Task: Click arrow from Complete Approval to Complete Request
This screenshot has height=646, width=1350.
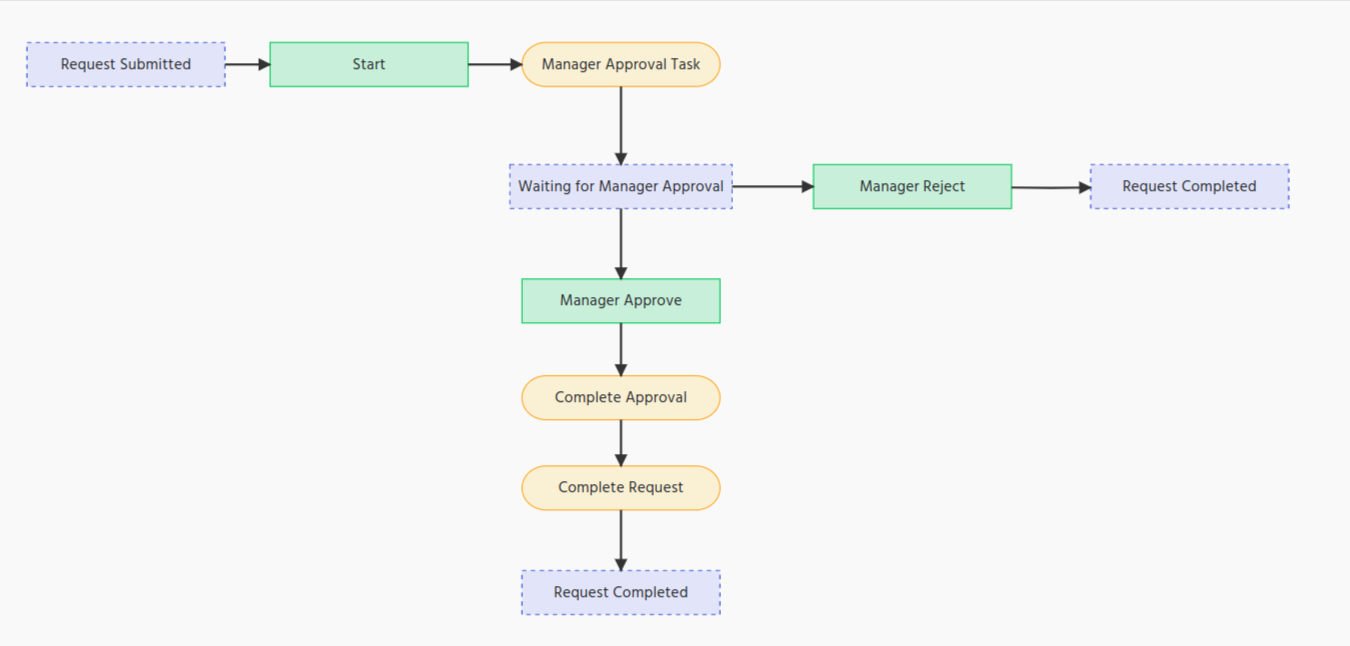Action: click(x=621, y=442)
